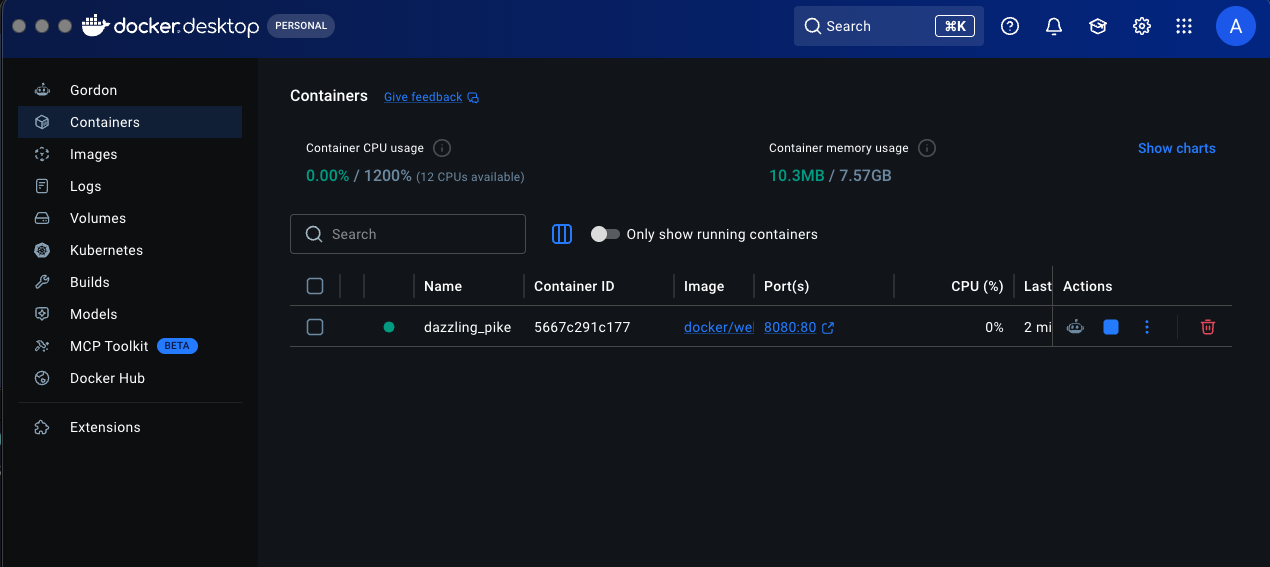The width and height of the screenshot is (1270, 567).
Task: Open Kubernetes in the sidebar
Action: coord(130,250)
